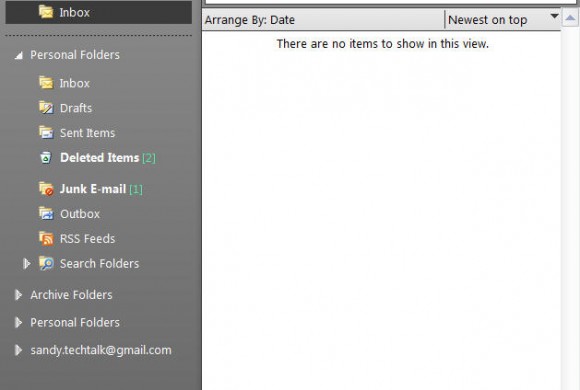Viewport: 580px width, 390px height.
Task: Select Deleted Items [2] folder
Action: coord(108,158)
